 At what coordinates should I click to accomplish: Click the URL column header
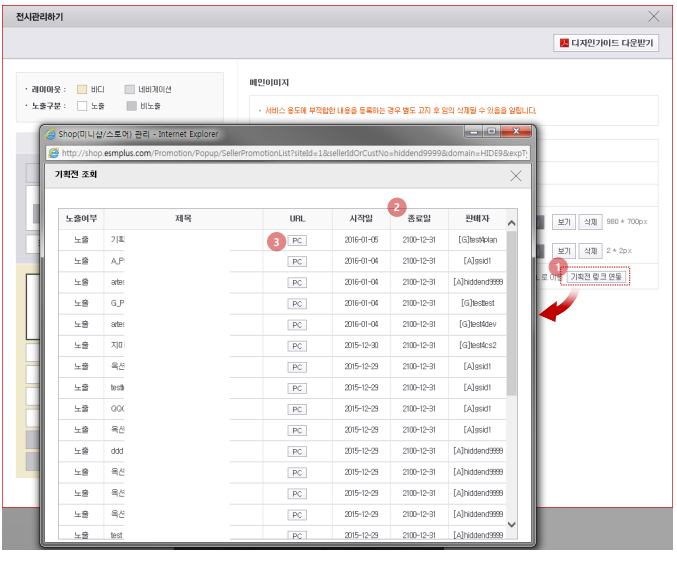point(297,219)
